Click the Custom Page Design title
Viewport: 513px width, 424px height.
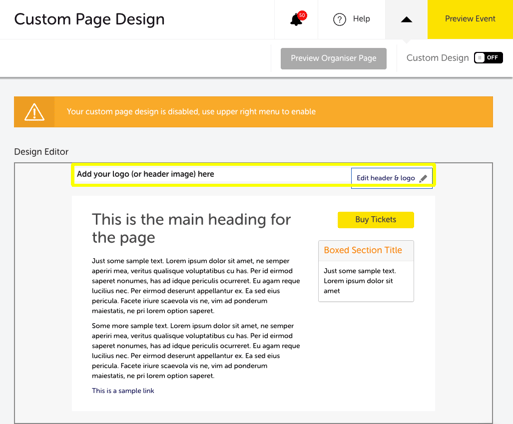pyautogui.click(x=89, y=19)
